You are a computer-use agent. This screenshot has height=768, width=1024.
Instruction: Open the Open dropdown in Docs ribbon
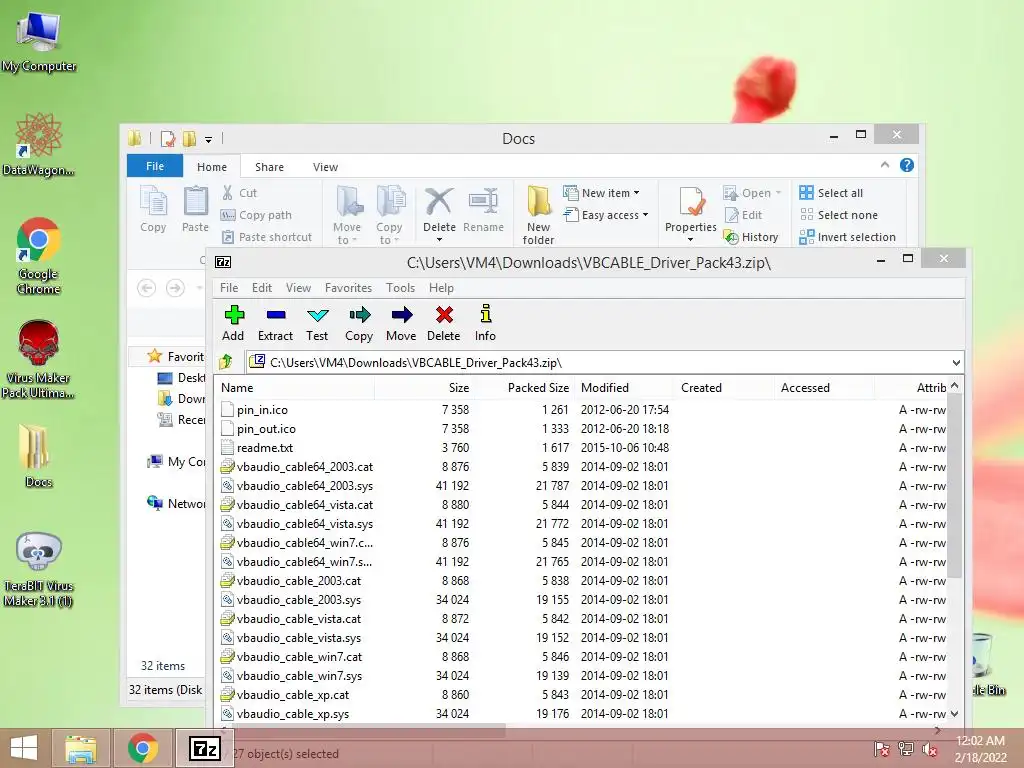[x=752, y=193]
